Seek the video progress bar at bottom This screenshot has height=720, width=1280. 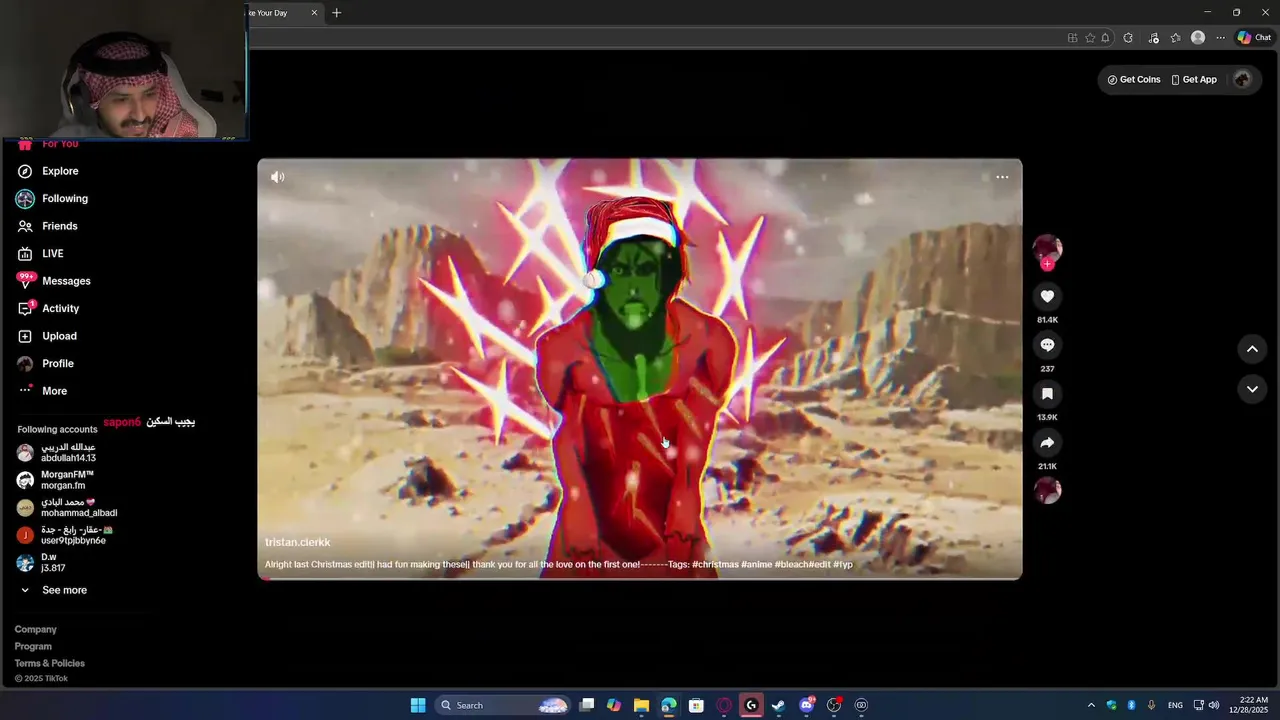tap(640, 578)
